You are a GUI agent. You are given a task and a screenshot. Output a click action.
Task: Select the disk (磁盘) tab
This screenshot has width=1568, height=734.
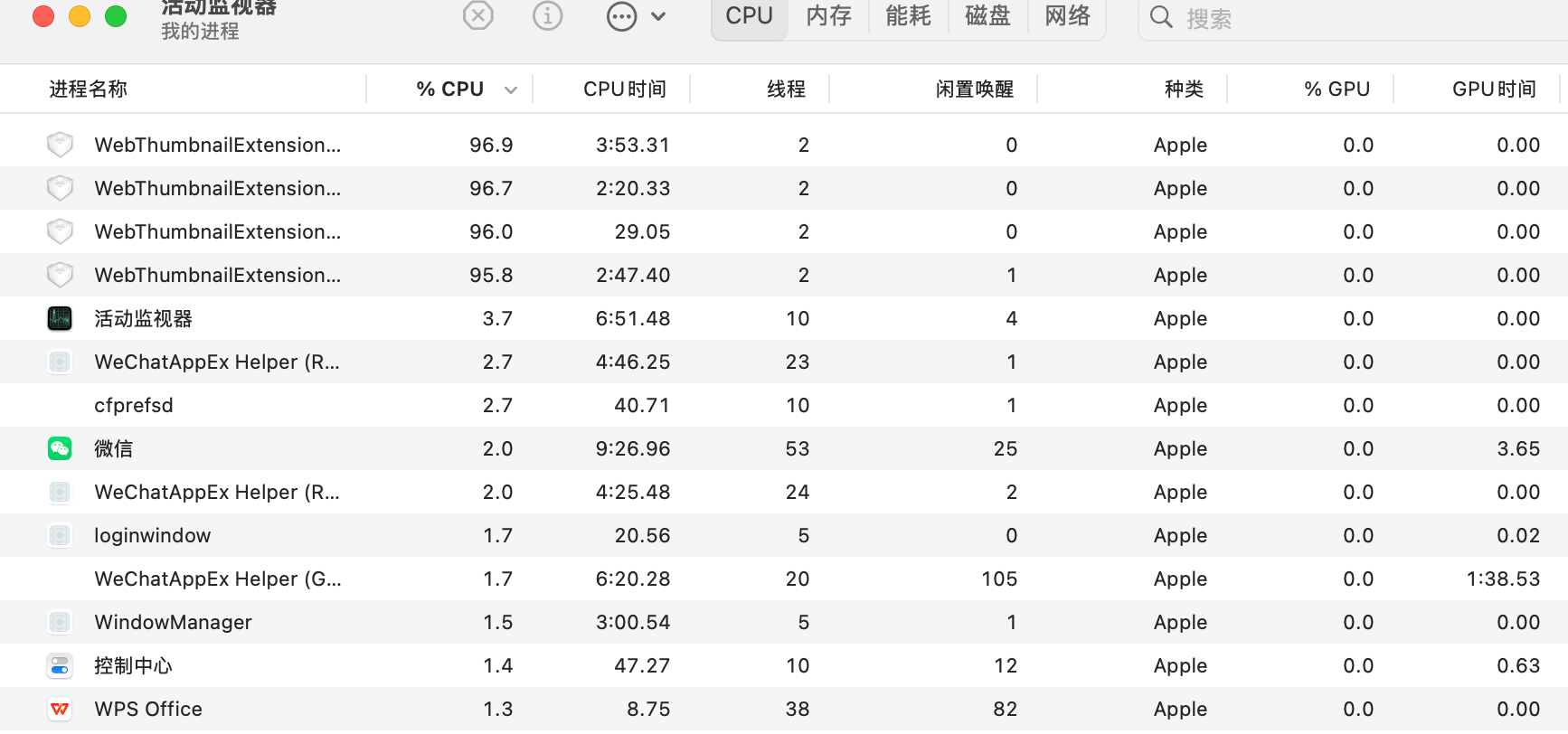(x=987, y=16)
